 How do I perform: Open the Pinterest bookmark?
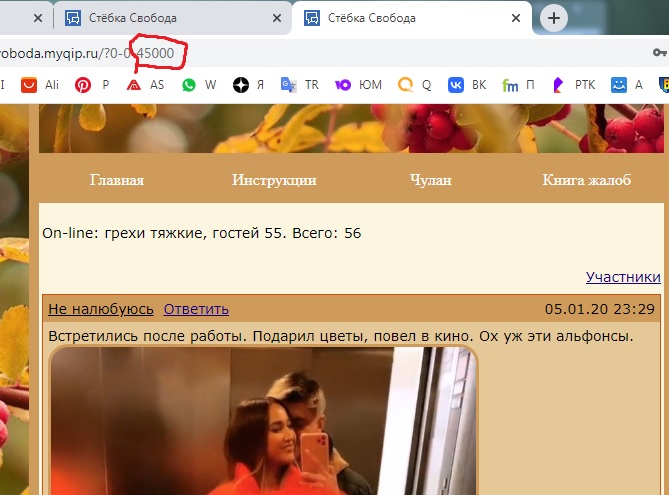pyautogui.click(x=92, y=85)
